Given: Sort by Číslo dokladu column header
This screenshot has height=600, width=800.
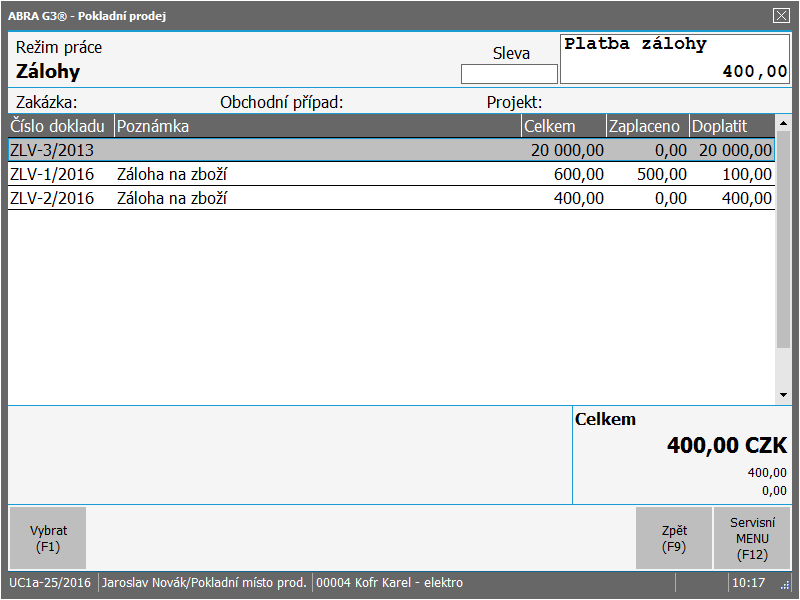Looking at the screenshot, I should pos(60,126).
